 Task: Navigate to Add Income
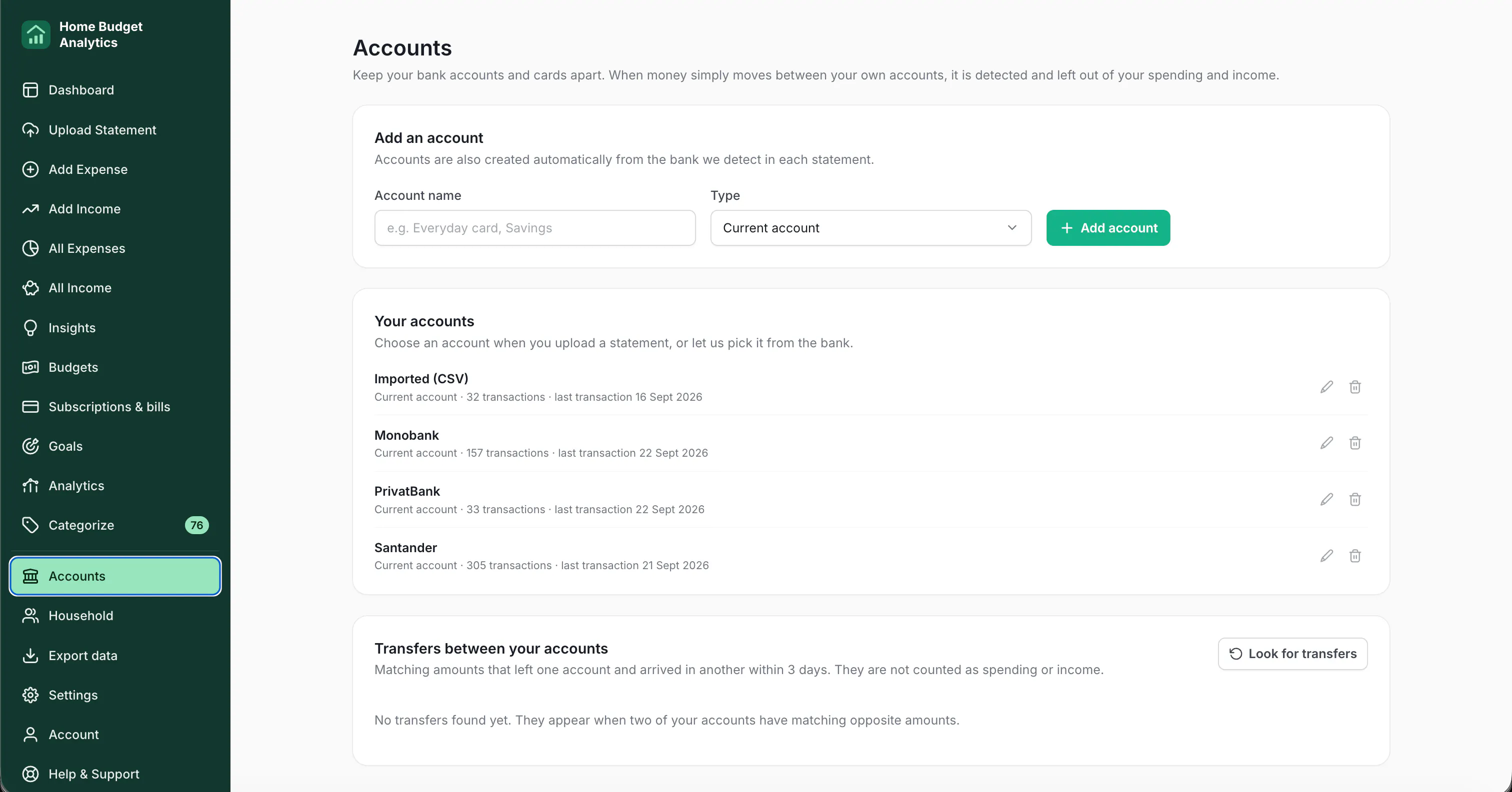click(115, 209)
